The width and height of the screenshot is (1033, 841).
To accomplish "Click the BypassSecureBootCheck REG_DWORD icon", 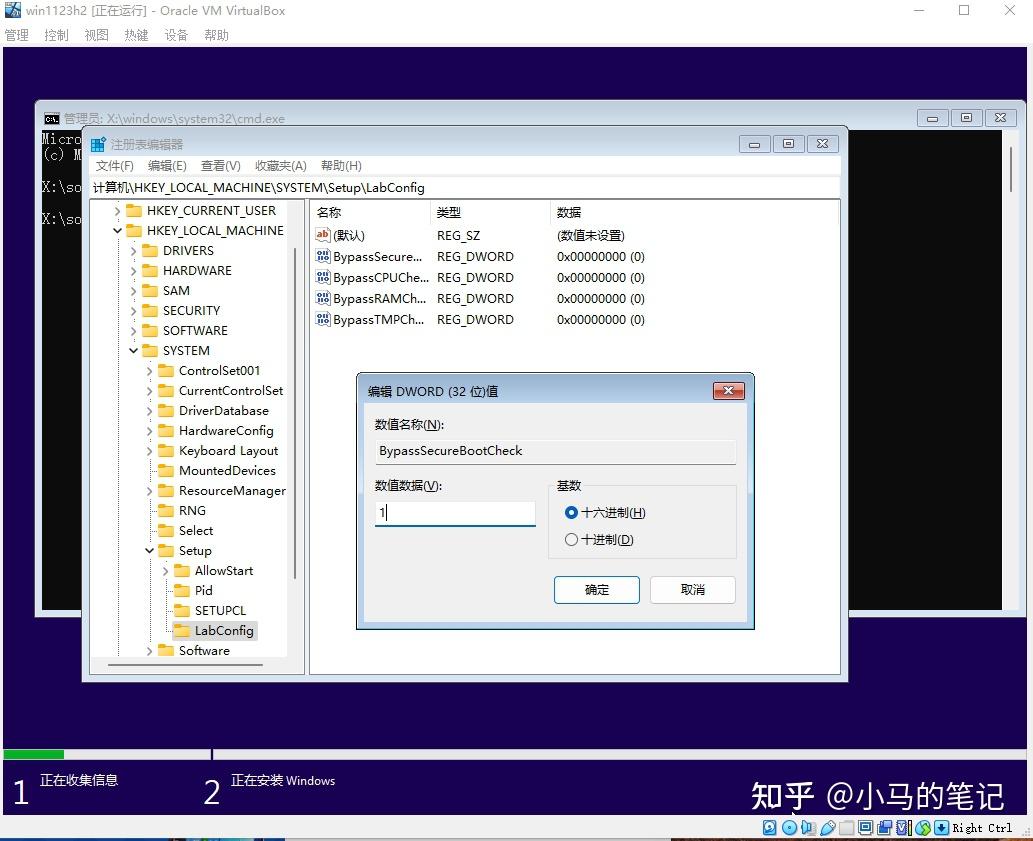I will pos(322,256).
